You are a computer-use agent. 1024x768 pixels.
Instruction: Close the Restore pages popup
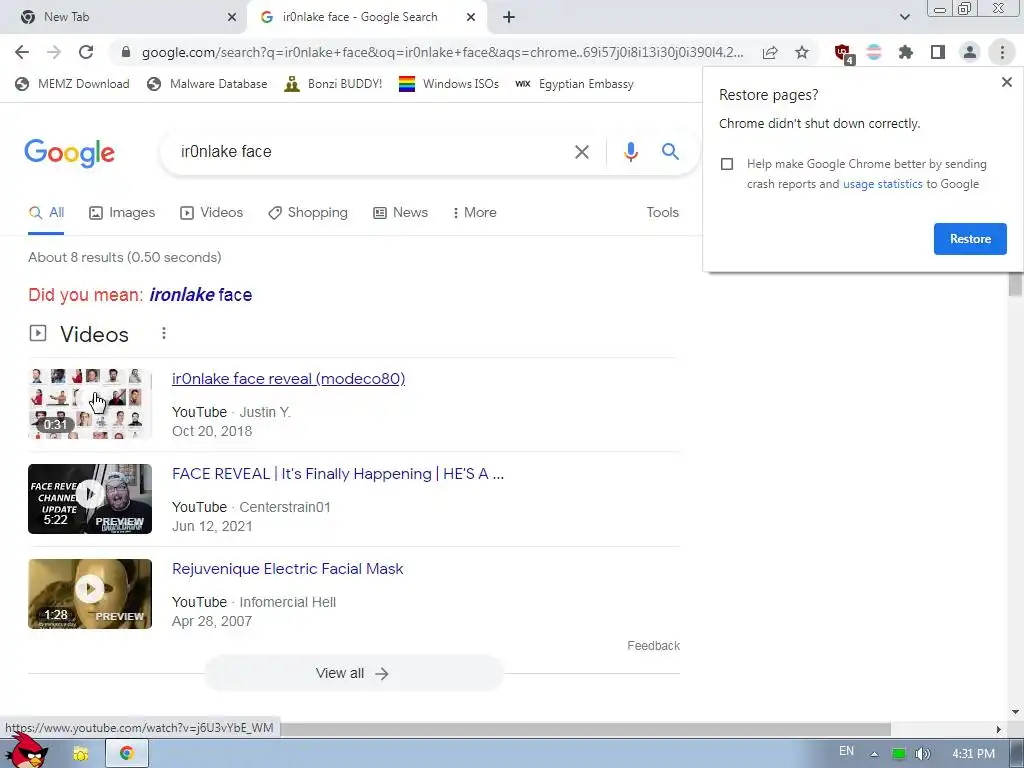(x=1006, y=82)
